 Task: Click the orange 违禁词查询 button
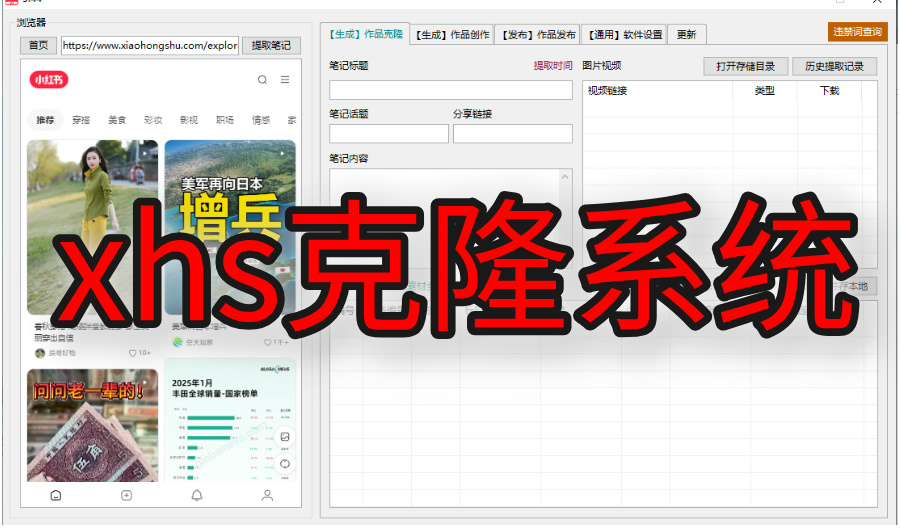click(x=857, y=32)
